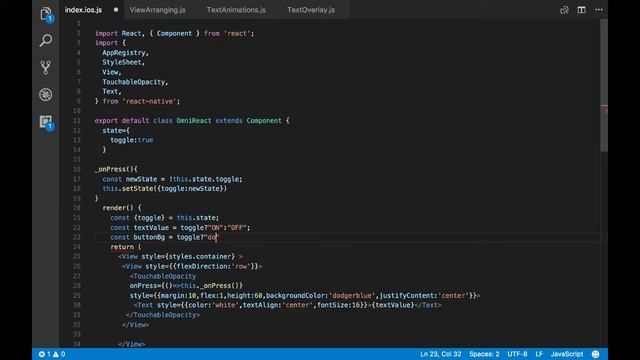Click the closing '</TouchableOpacity>' tag
Image resolution: width=640 pixels, height=360 pixels.
163,315
